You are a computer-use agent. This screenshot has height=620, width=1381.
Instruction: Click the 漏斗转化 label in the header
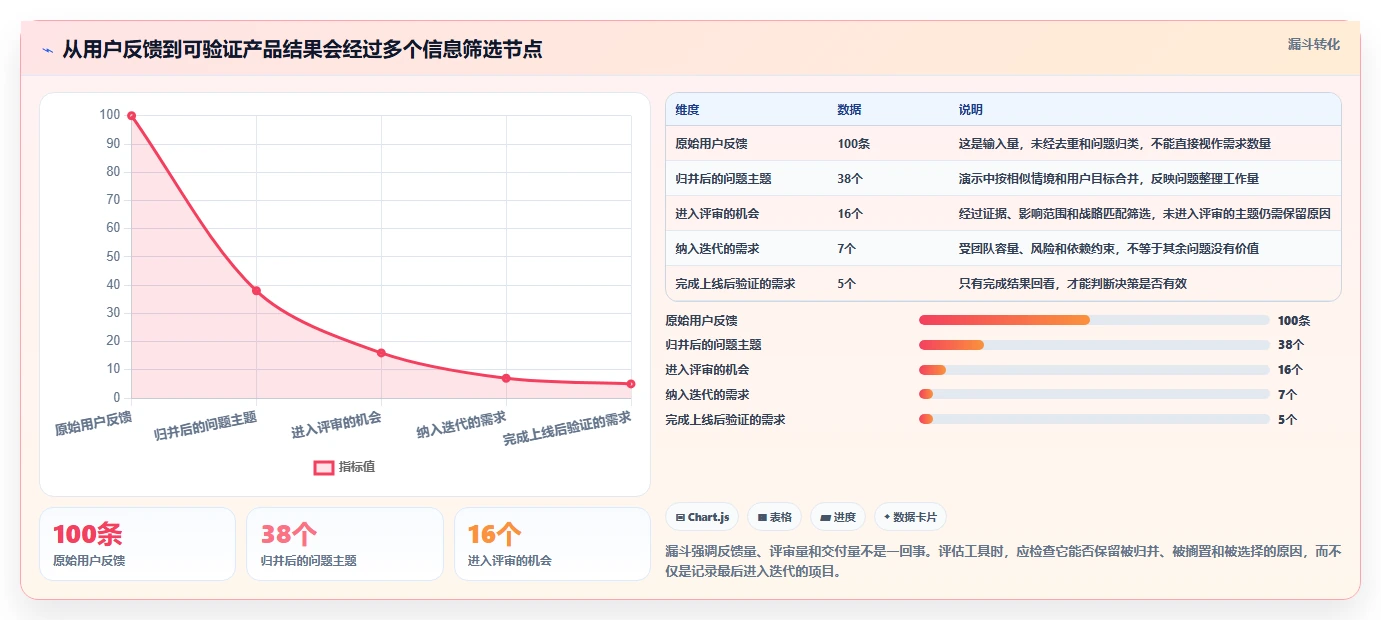(x=1313, y=44)
